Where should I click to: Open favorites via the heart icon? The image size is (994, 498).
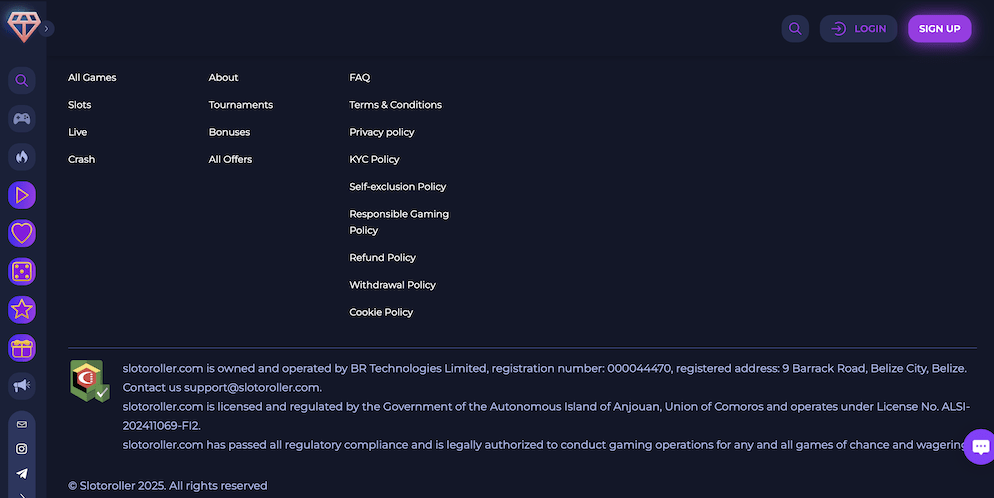22,233
